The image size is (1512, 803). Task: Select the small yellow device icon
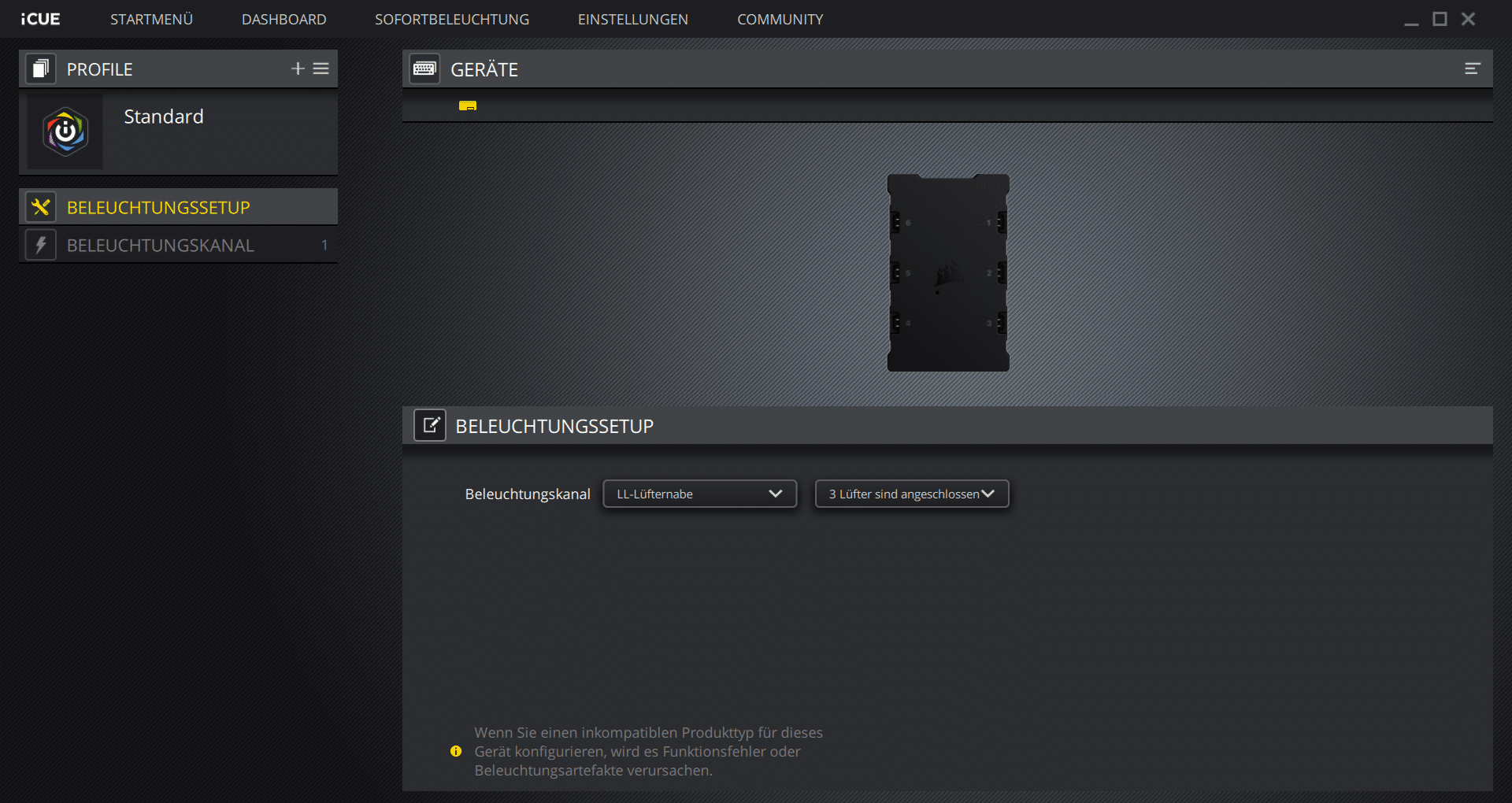(x=468, y=105)
